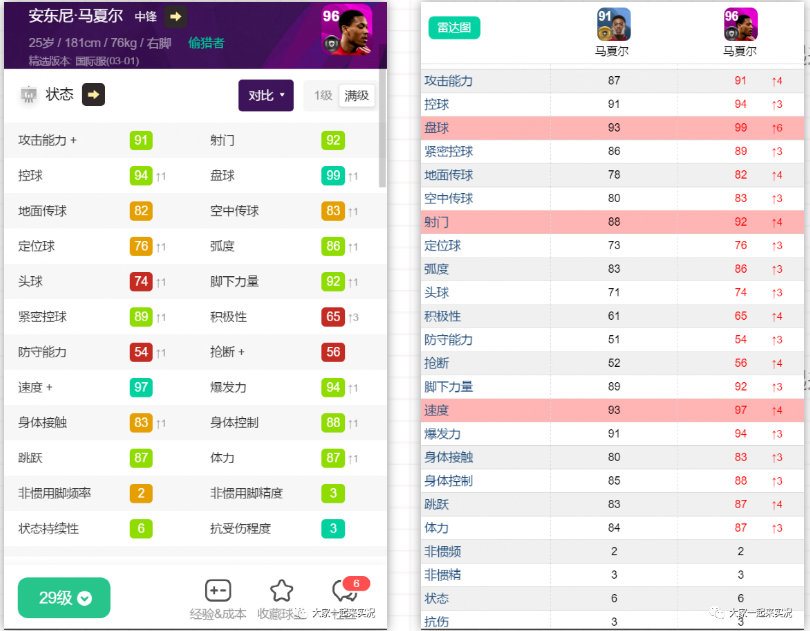The image size is (810, 631).
Task: Click the 雷达图 radar chart button
Action: point(454,27)
